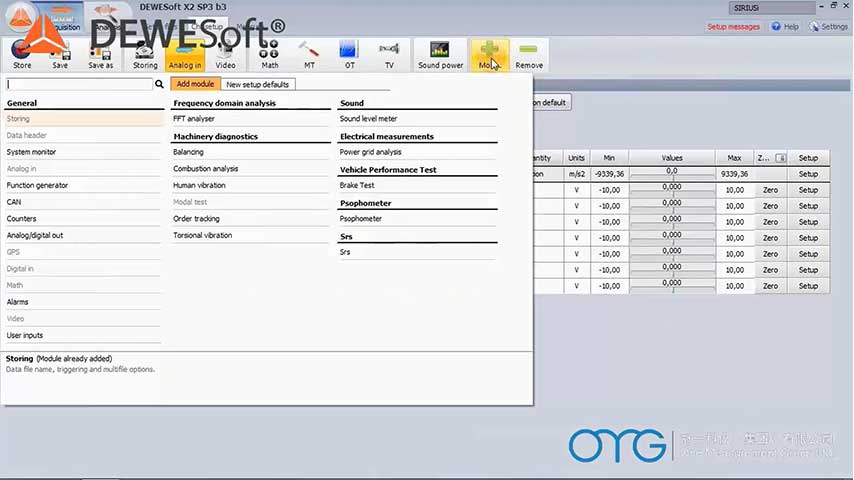This screenshot has width=854, height=480.
Task: Click the TV torsional vibration icon
Action: (389, 54)
